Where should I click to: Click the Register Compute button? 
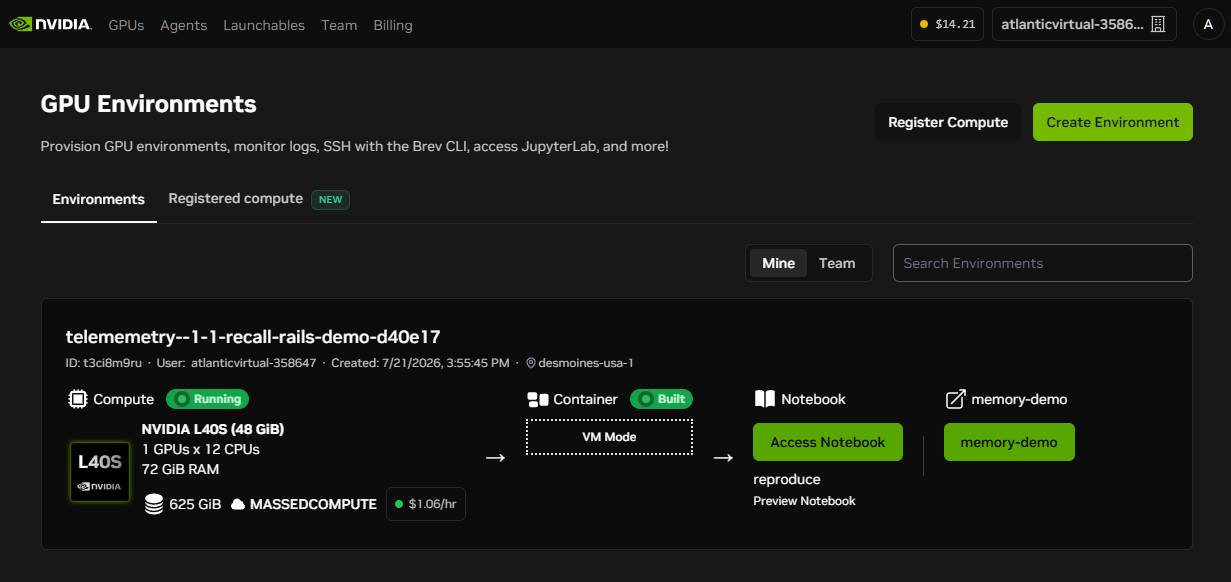point(948,122)
